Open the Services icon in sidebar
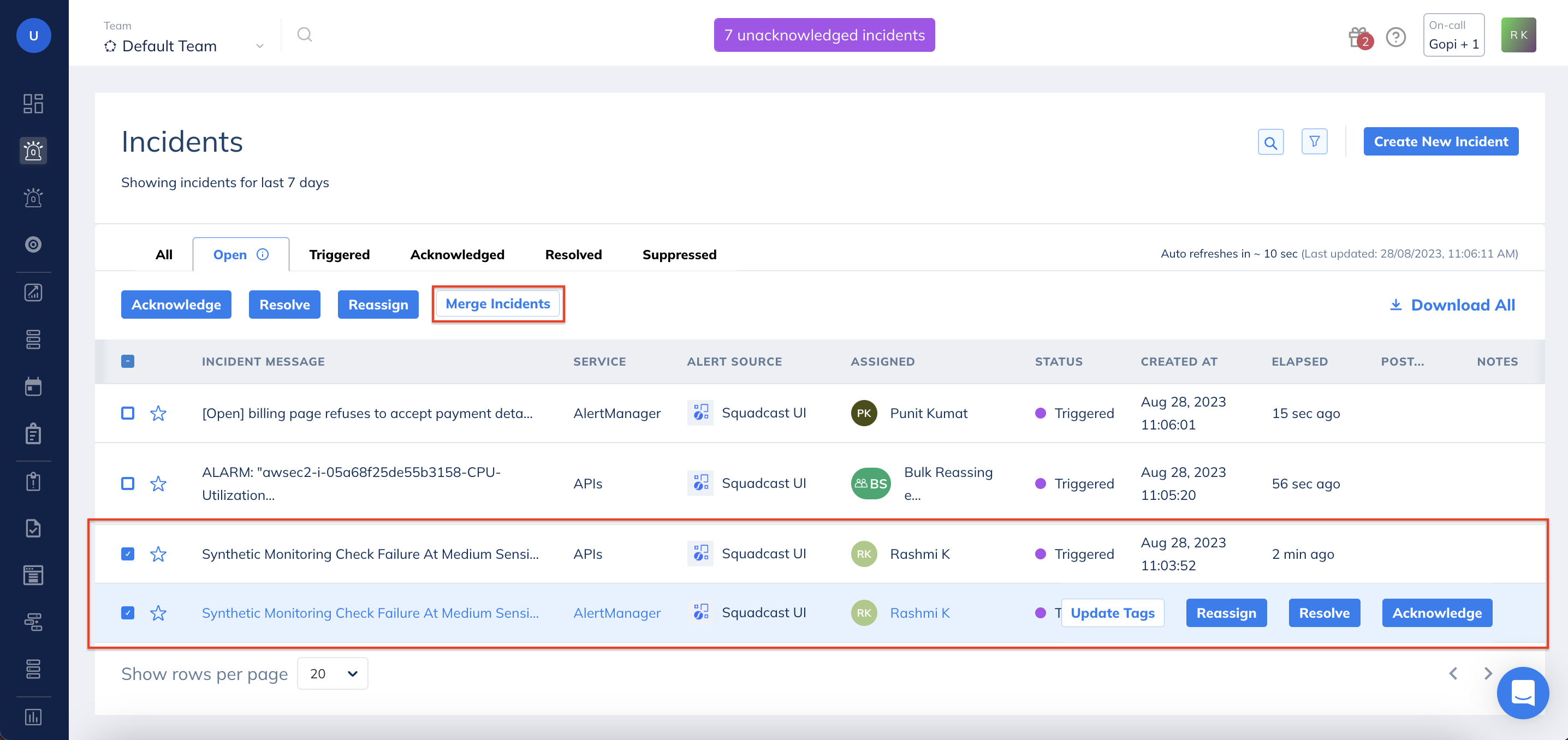1568x740 pixels. (x=33, y=339)
